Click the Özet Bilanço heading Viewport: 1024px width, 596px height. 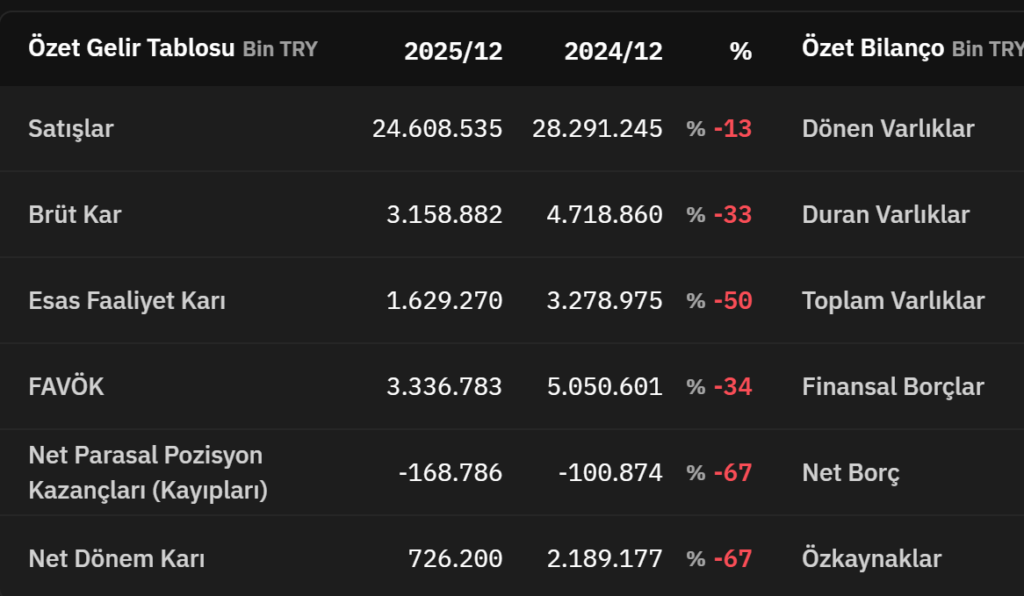[873, 49]
